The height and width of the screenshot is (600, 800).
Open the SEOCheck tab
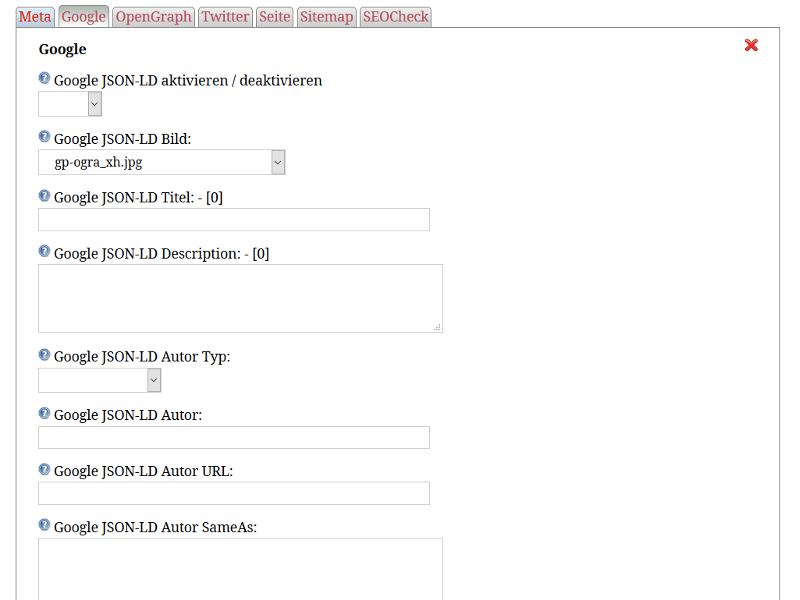395,17
